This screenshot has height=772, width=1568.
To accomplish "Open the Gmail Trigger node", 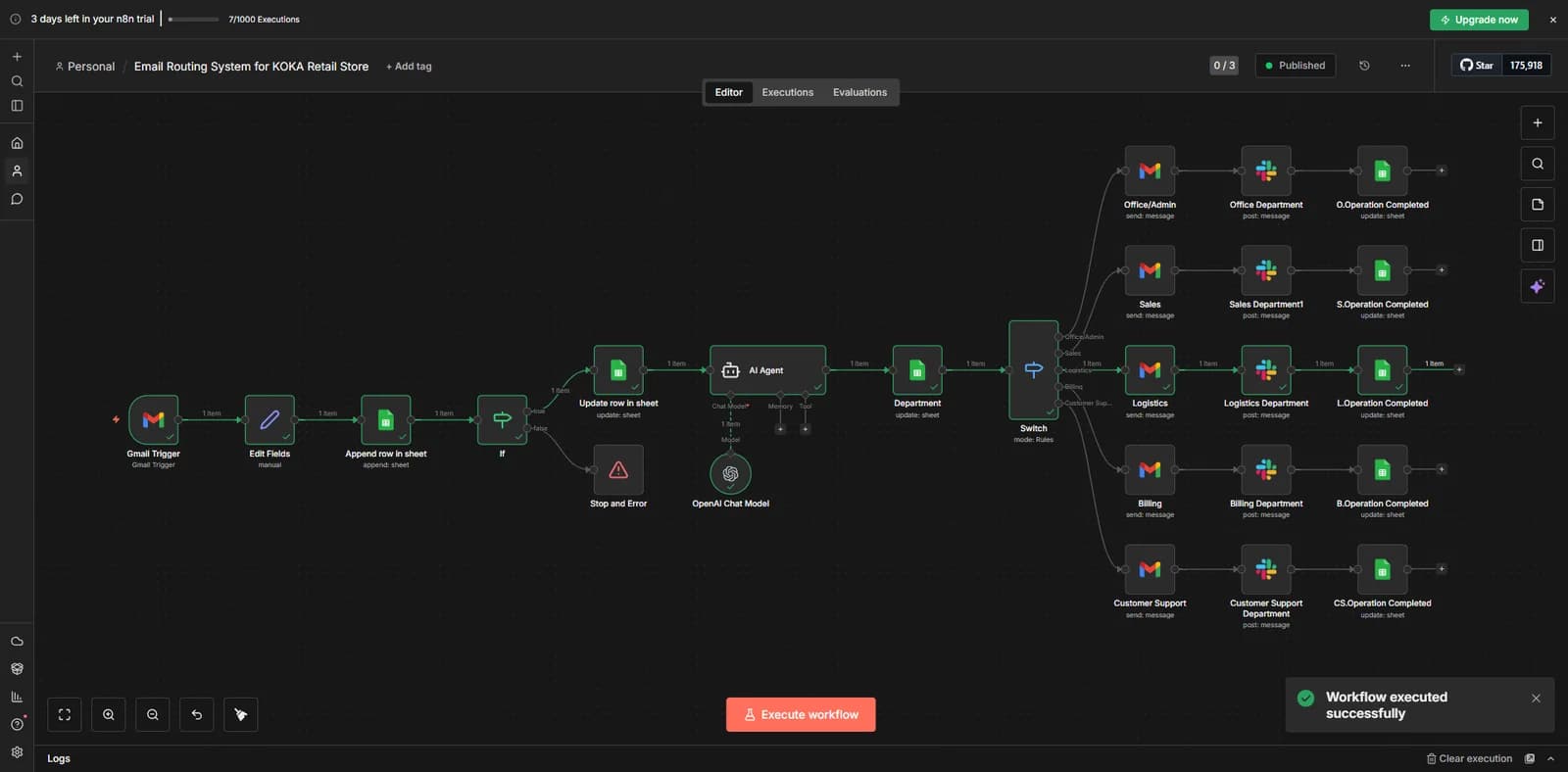I will (x=153, y=419).
